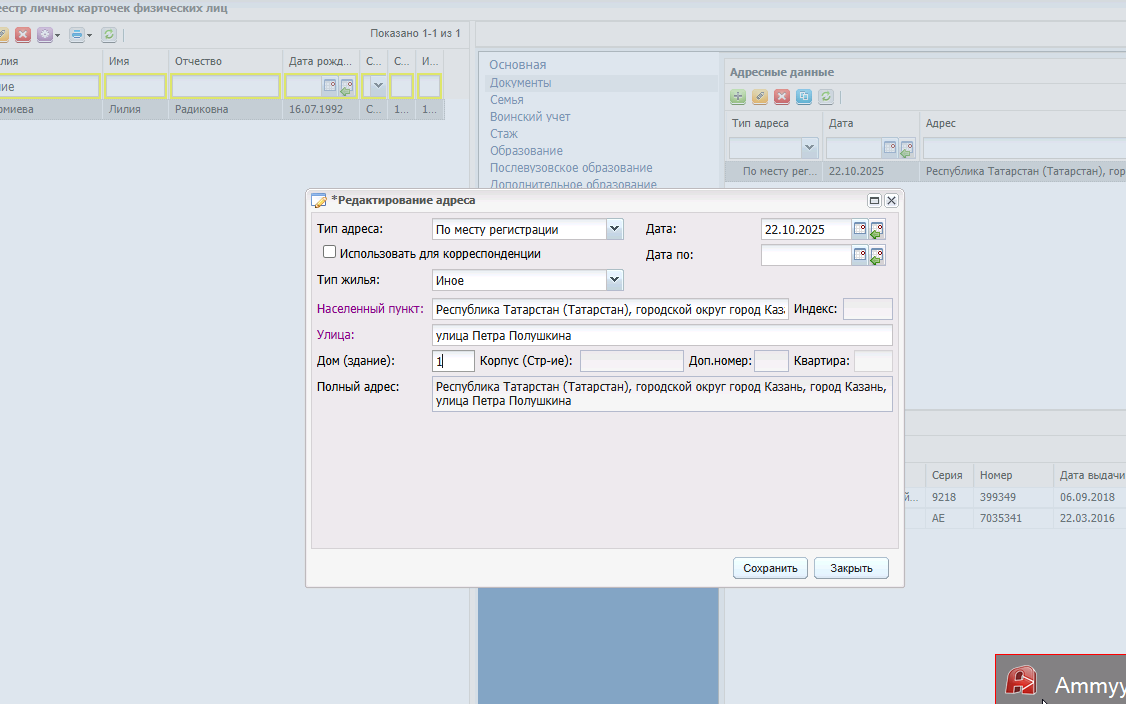Screen dimensions: 1126x704
Task: Open Тип адреса filter dropdown in grid
Action: pos(809,148)
